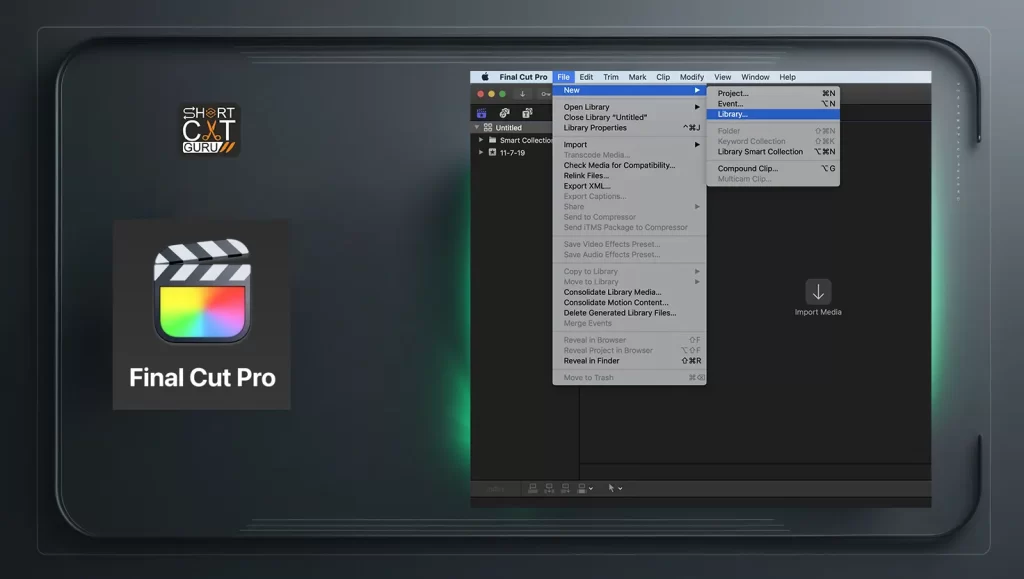Image resolution: width=1024 pixels, height=579 pixels.
Task: Choose New Event… from the submenu
Action: pos(773,104)
